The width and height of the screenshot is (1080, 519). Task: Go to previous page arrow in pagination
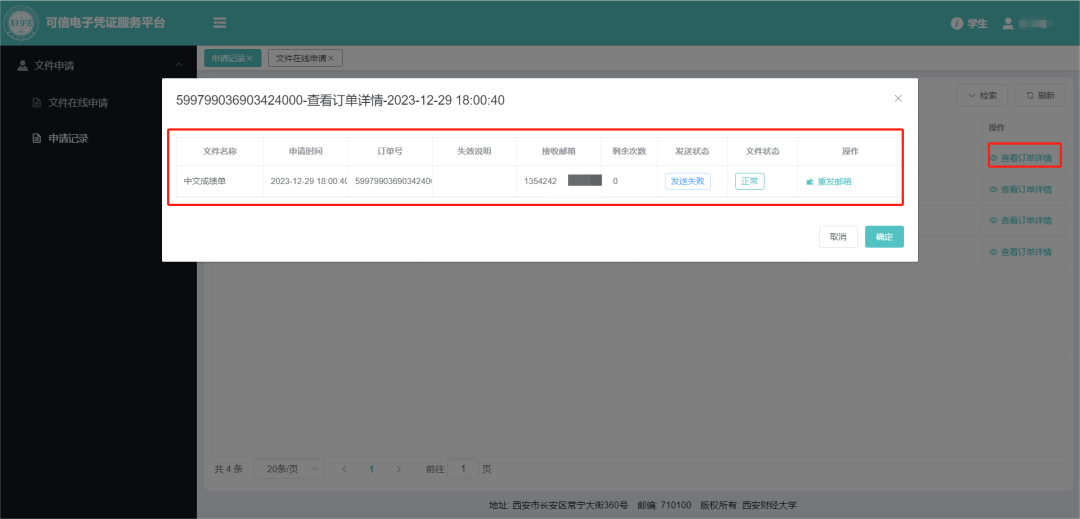(x=344, y=469)
